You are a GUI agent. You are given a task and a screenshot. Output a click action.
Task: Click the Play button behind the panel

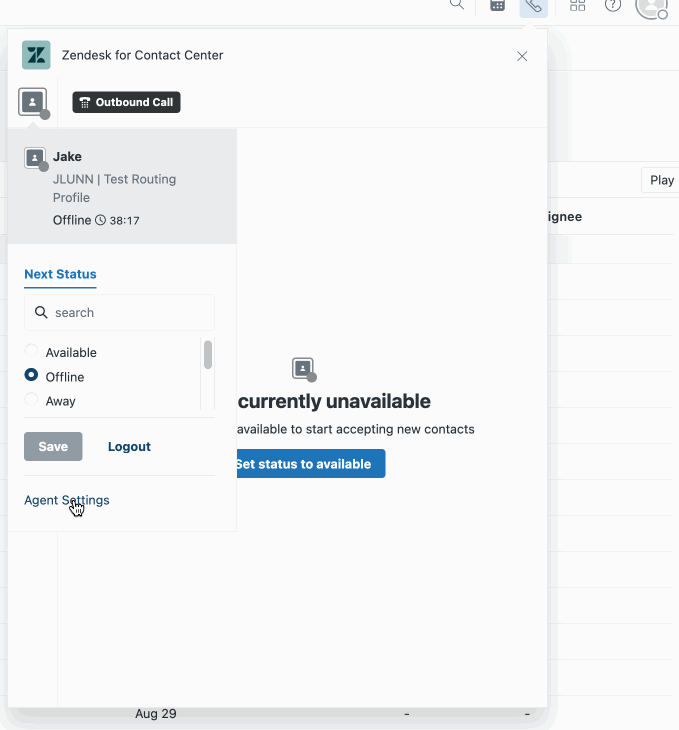660,180
